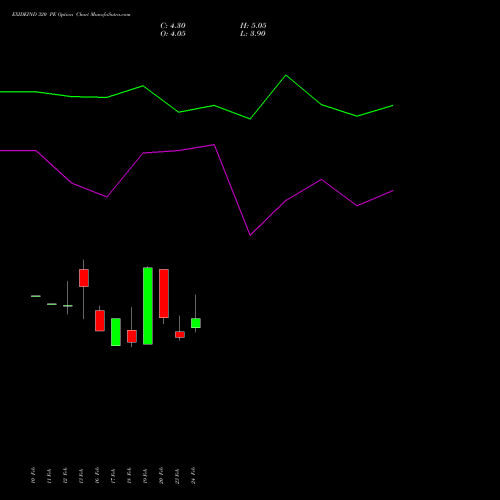This screenshot has width=500, height=500.
Task: Click the red candle for 13 Feb
Action: tap(84, 278)
